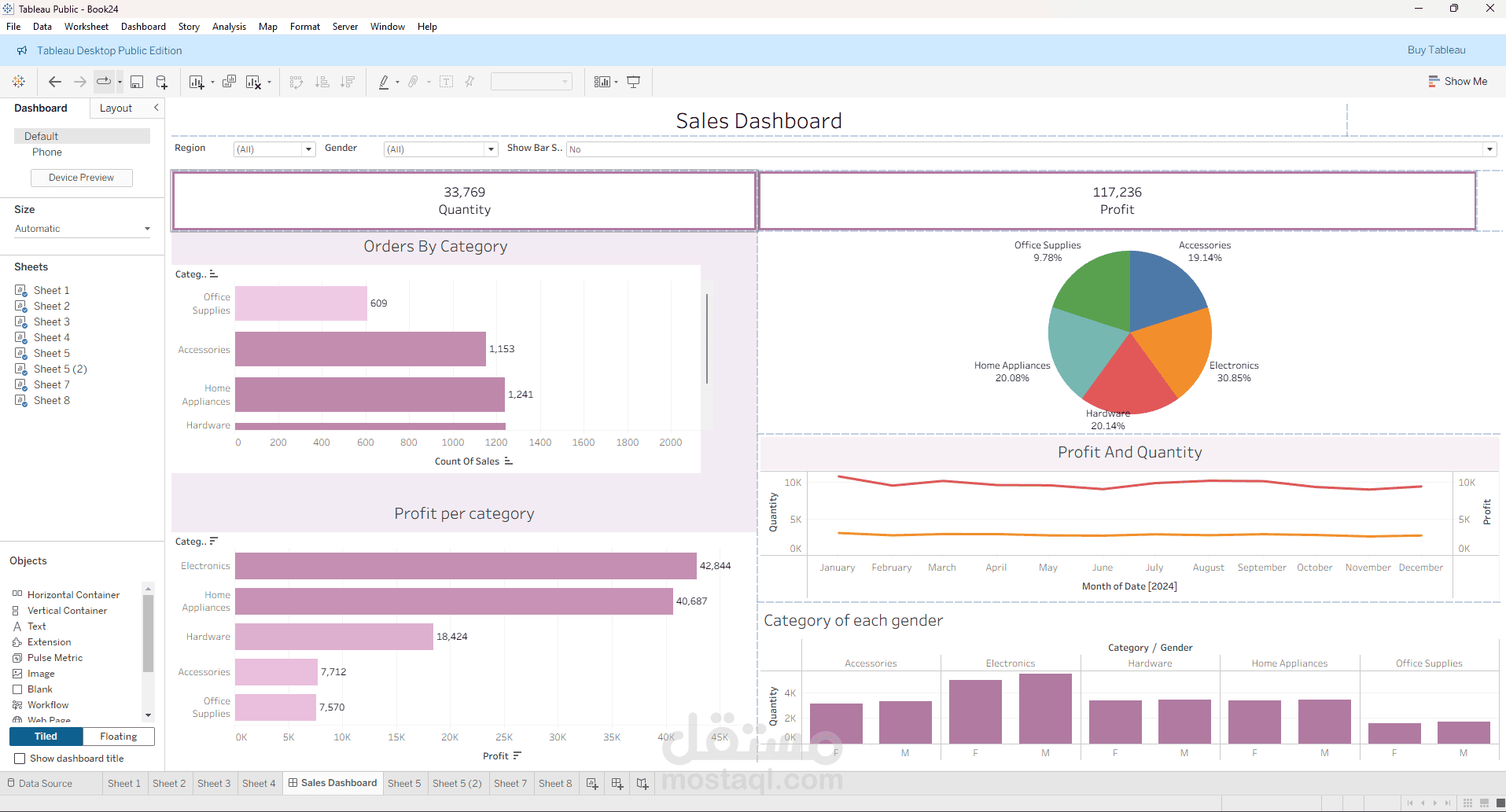Screen dimensions: 1506x812
Task: Click the Objects list scrollbar
Action: click(x=148, y=634)
